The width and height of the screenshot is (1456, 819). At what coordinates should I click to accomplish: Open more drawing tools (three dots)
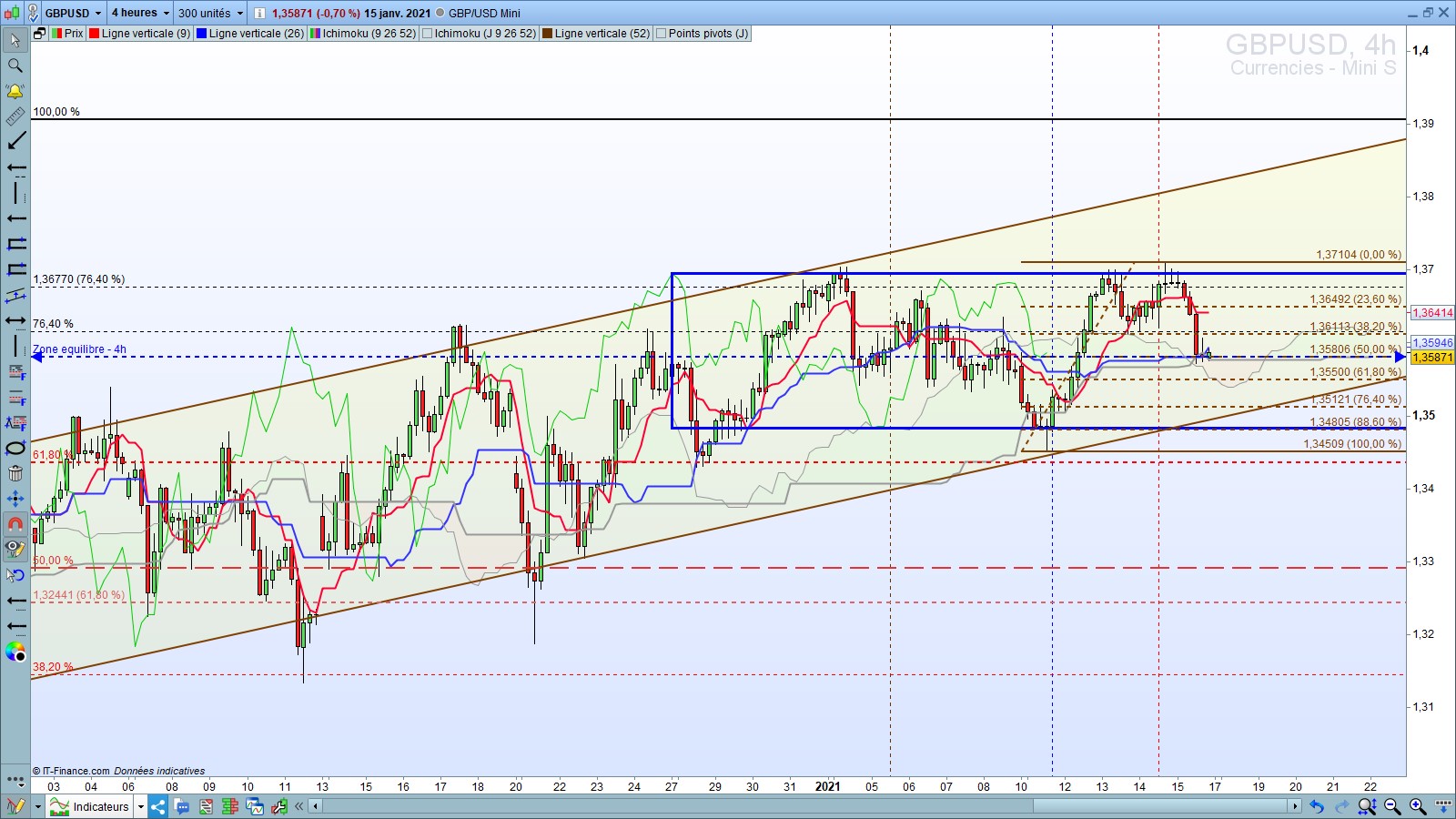15,781
